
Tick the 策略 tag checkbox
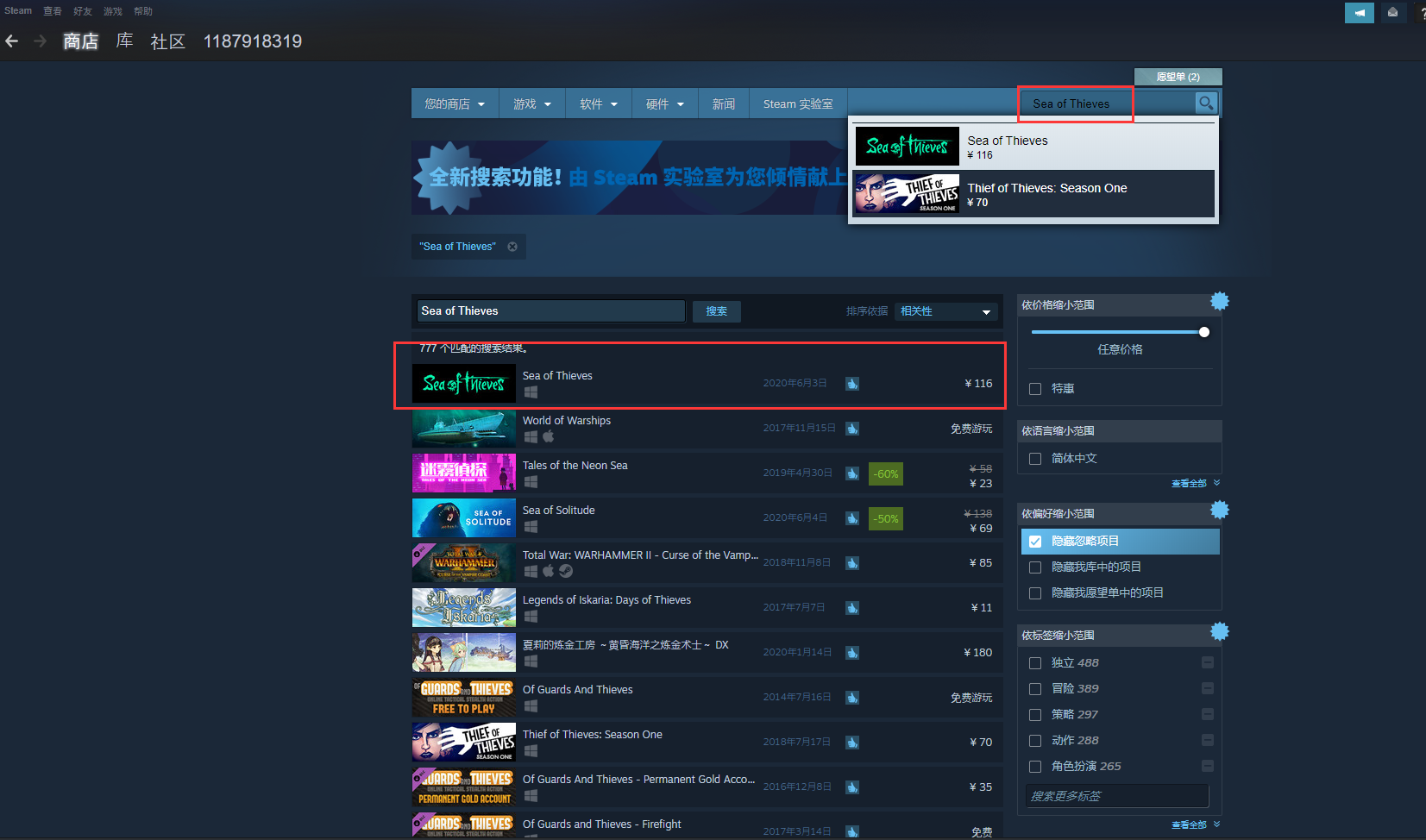[x=1035, y=715]
